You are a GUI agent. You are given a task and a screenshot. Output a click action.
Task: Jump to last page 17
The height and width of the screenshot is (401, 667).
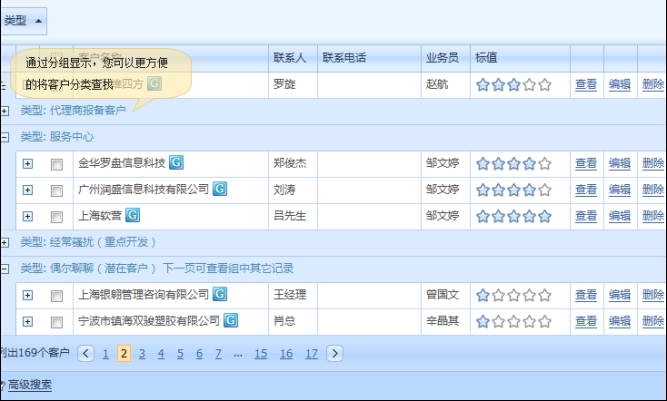(x=311, y=354)
